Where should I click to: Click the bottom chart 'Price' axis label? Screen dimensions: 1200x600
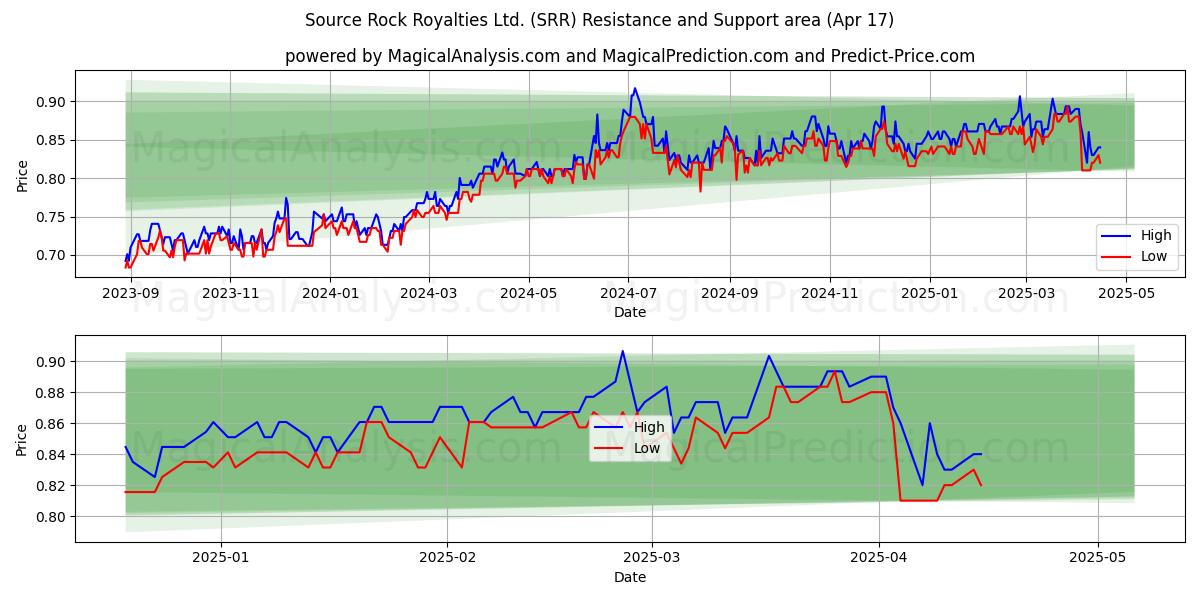[23, 439]
